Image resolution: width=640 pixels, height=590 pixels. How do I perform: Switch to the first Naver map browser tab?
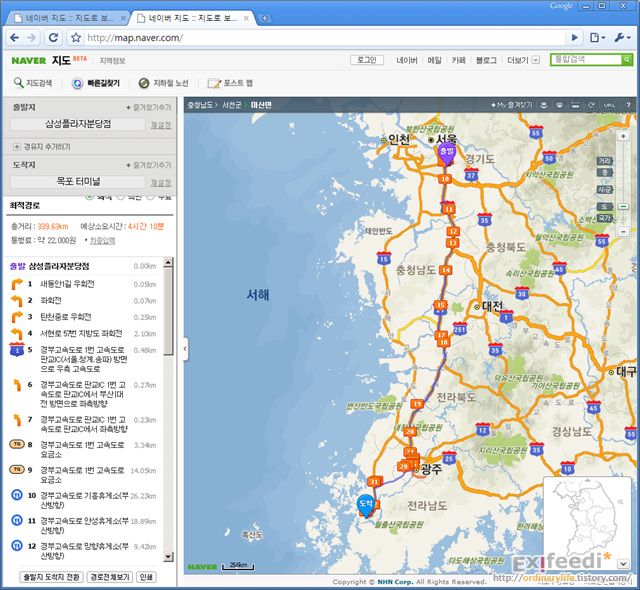(x=67, y=18)
